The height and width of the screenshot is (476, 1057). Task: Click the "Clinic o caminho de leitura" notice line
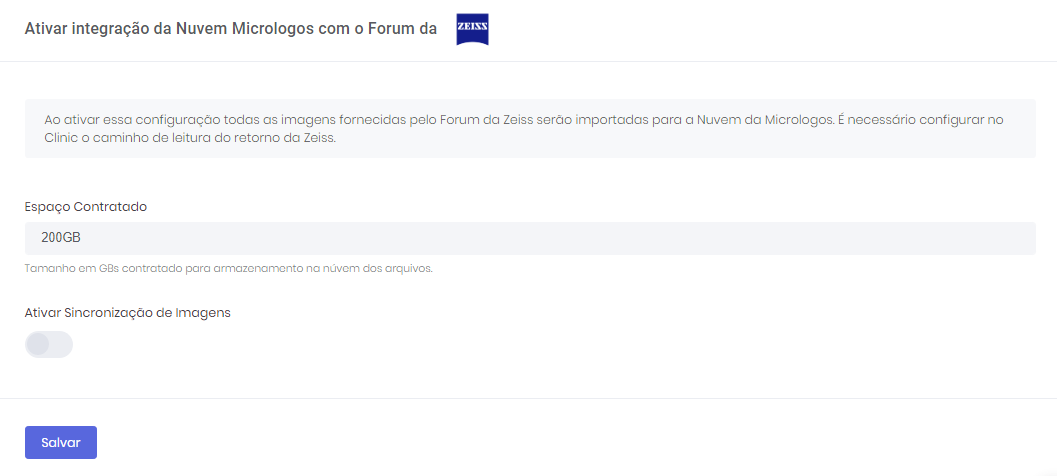[190, 138]
